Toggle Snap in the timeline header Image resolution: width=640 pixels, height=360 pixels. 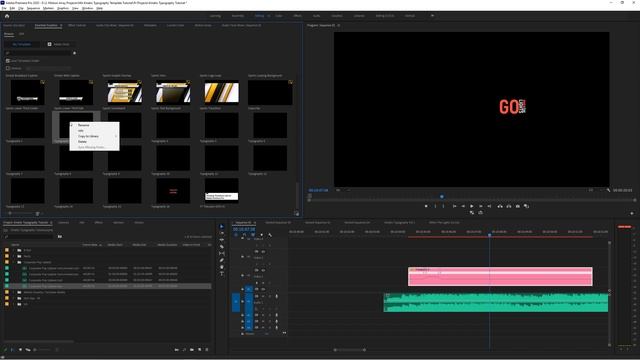(x=244, y=235)
